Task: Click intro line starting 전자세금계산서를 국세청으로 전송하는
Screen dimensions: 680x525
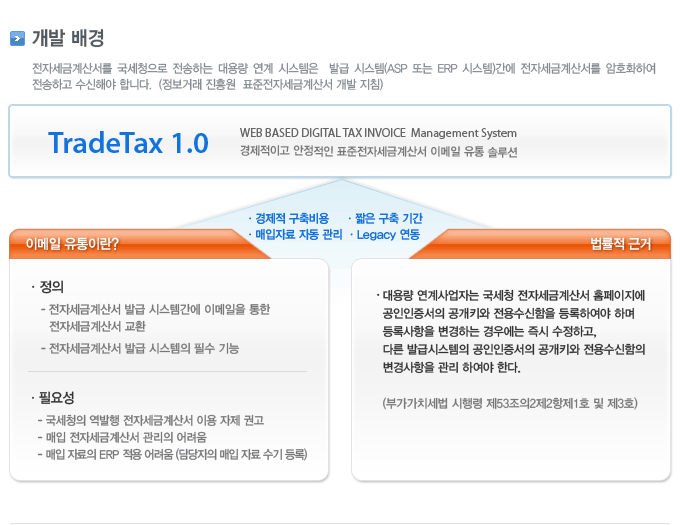Action: pyautogui.click(x=344, y=68)
